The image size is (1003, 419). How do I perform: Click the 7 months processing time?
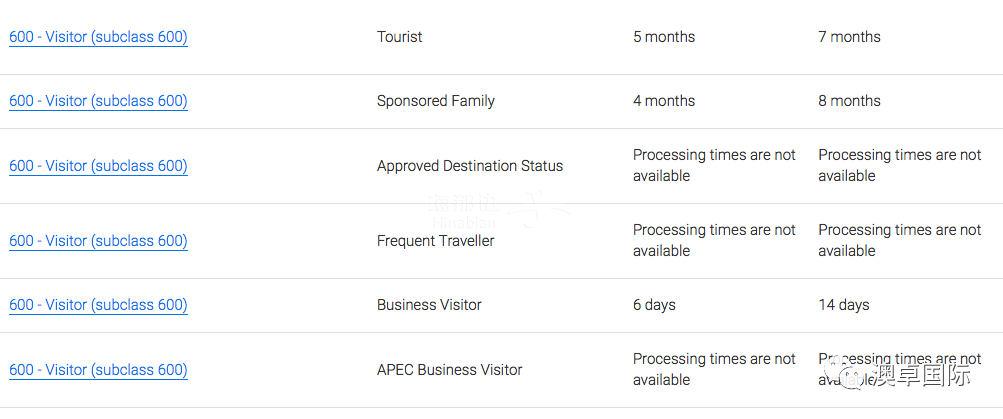coord(849,37)
